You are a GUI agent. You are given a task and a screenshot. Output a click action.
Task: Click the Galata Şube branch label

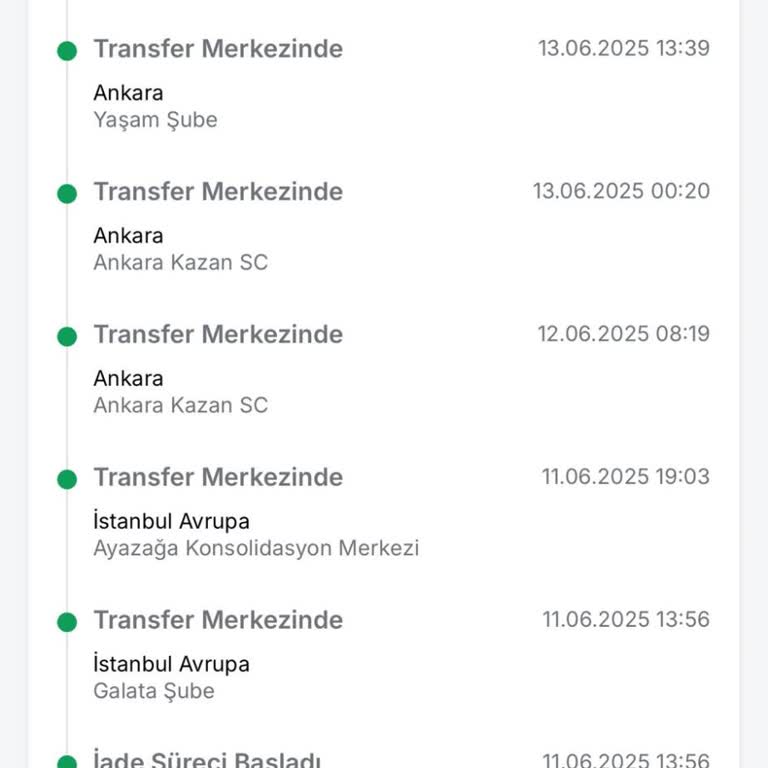coord(153,691)
